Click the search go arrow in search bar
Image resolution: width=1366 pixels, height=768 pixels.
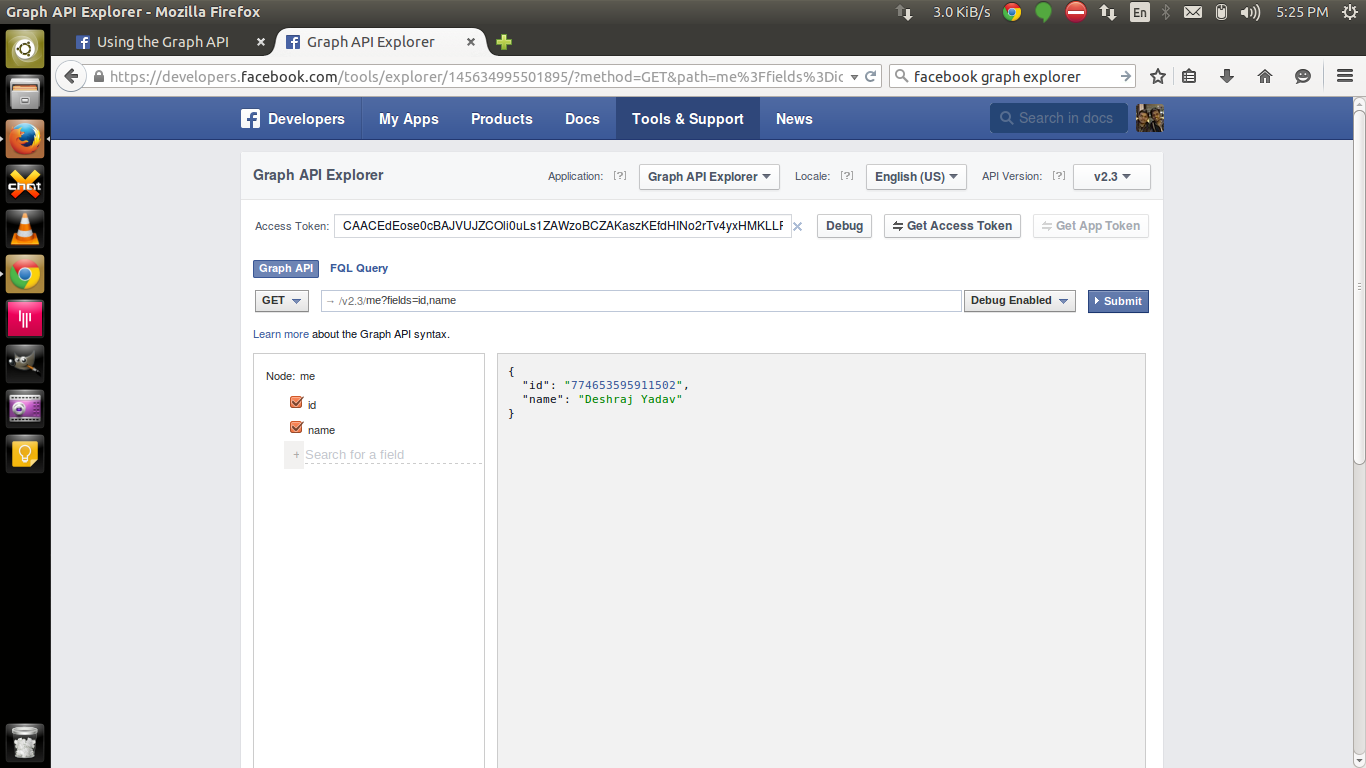1126,76
